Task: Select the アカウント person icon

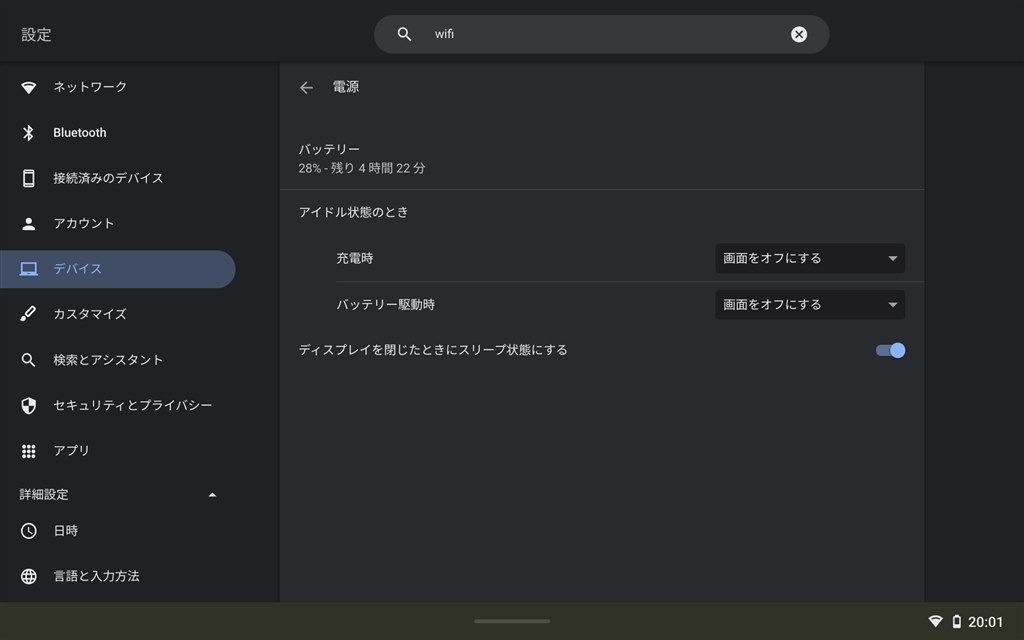Action: (28, 223)
